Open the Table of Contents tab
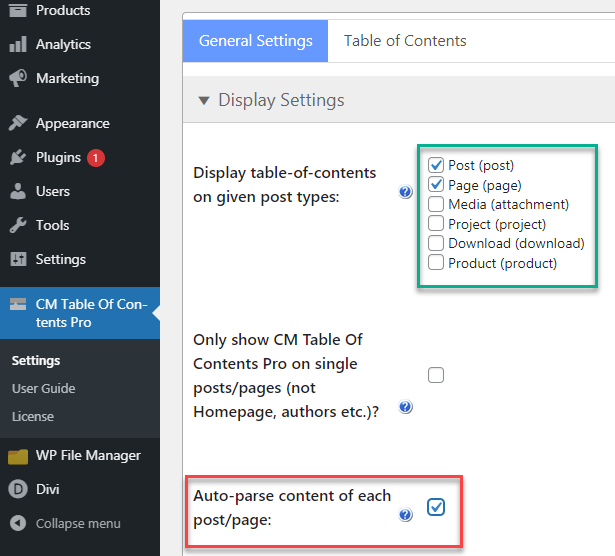 point(405,41)
